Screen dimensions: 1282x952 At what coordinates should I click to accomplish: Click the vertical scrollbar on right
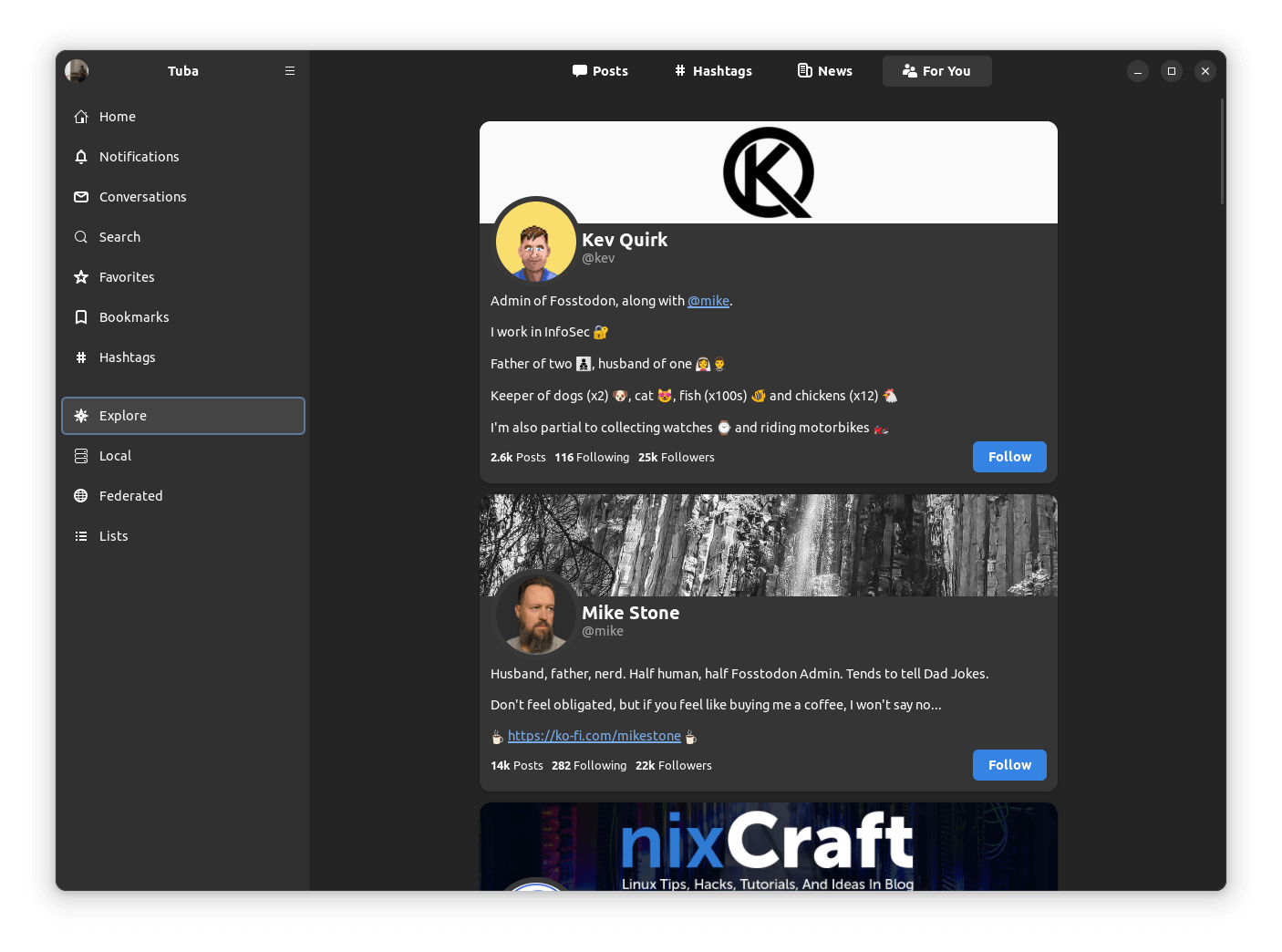1222,152
